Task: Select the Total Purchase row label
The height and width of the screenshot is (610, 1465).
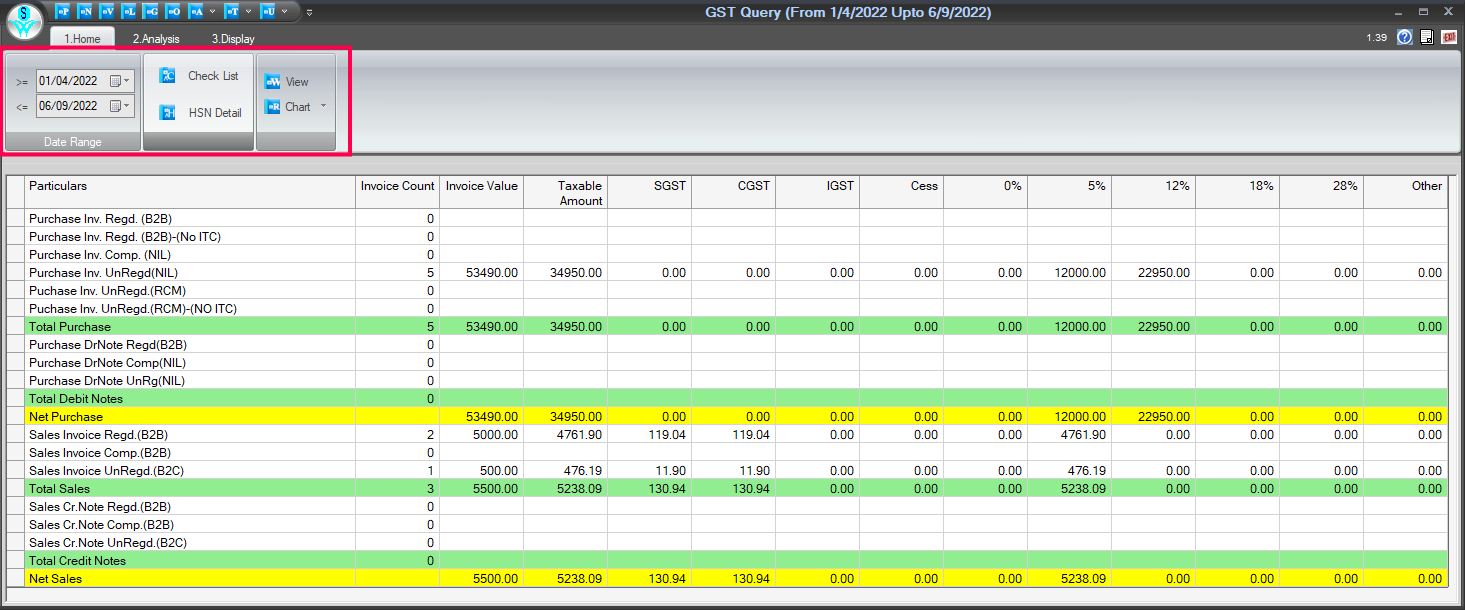Action: [70, 327]
